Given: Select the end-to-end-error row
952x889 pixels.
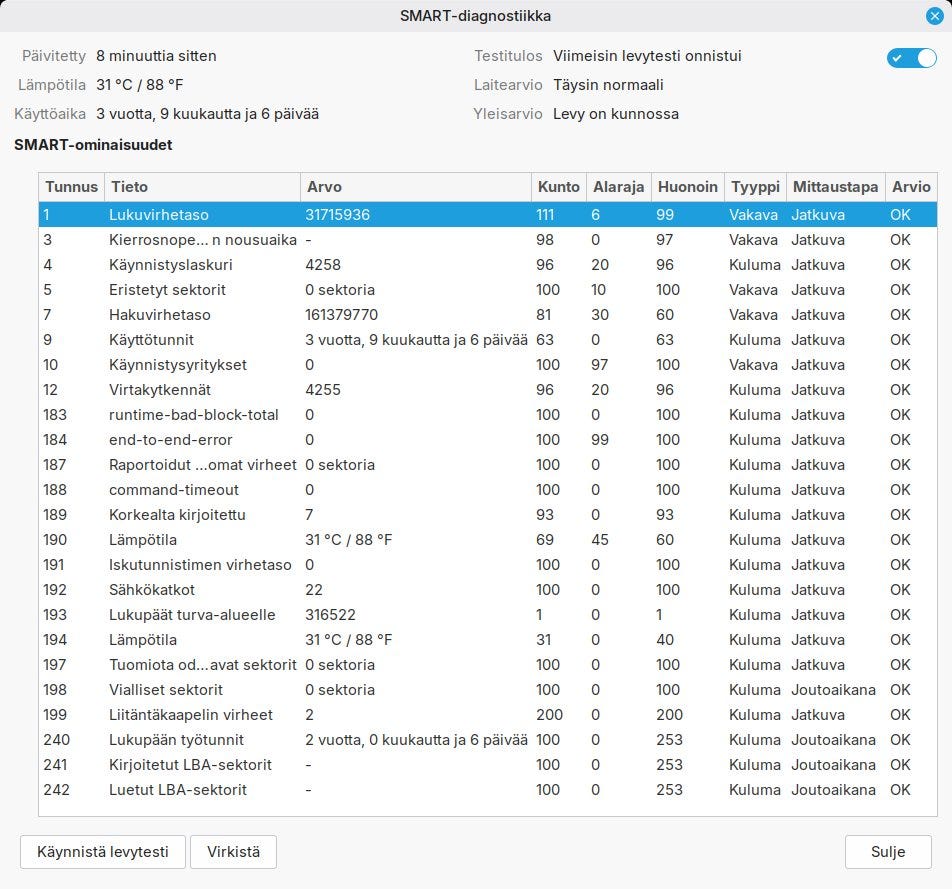Looking at the screenshot, I should coord(488,440).
